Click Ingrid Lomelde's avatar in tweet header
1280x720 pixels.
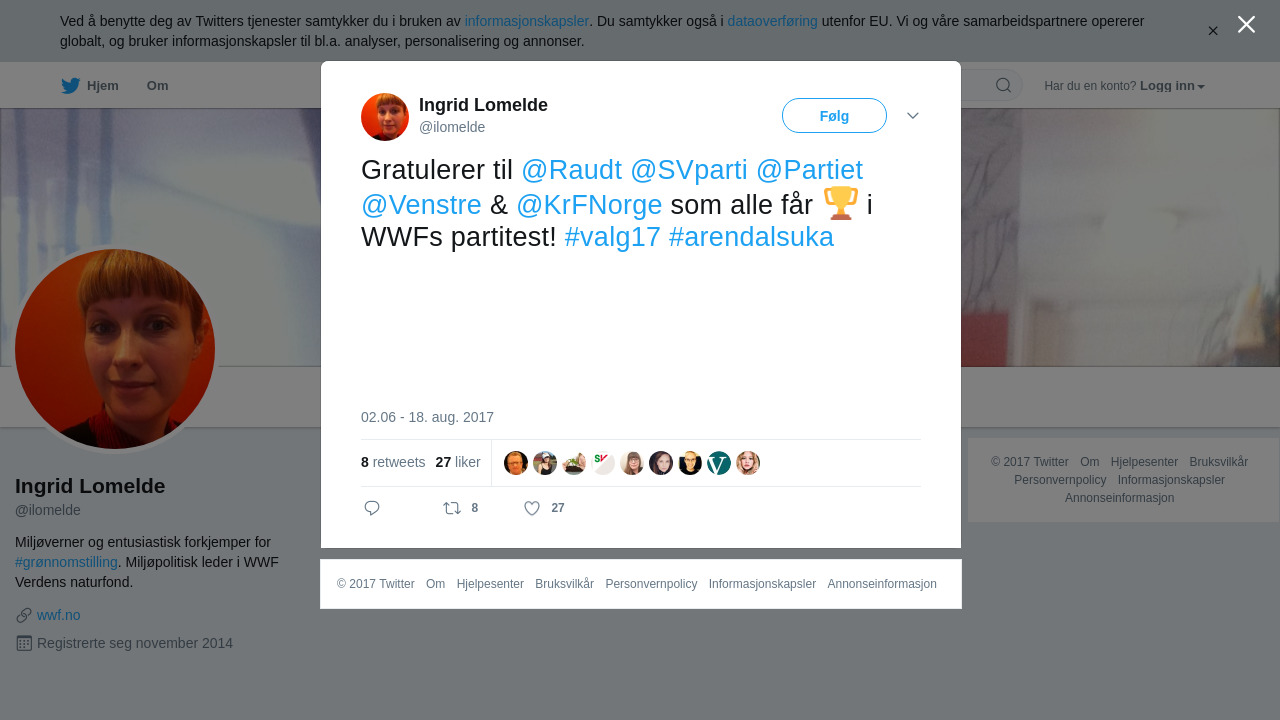tap(385, 117)
